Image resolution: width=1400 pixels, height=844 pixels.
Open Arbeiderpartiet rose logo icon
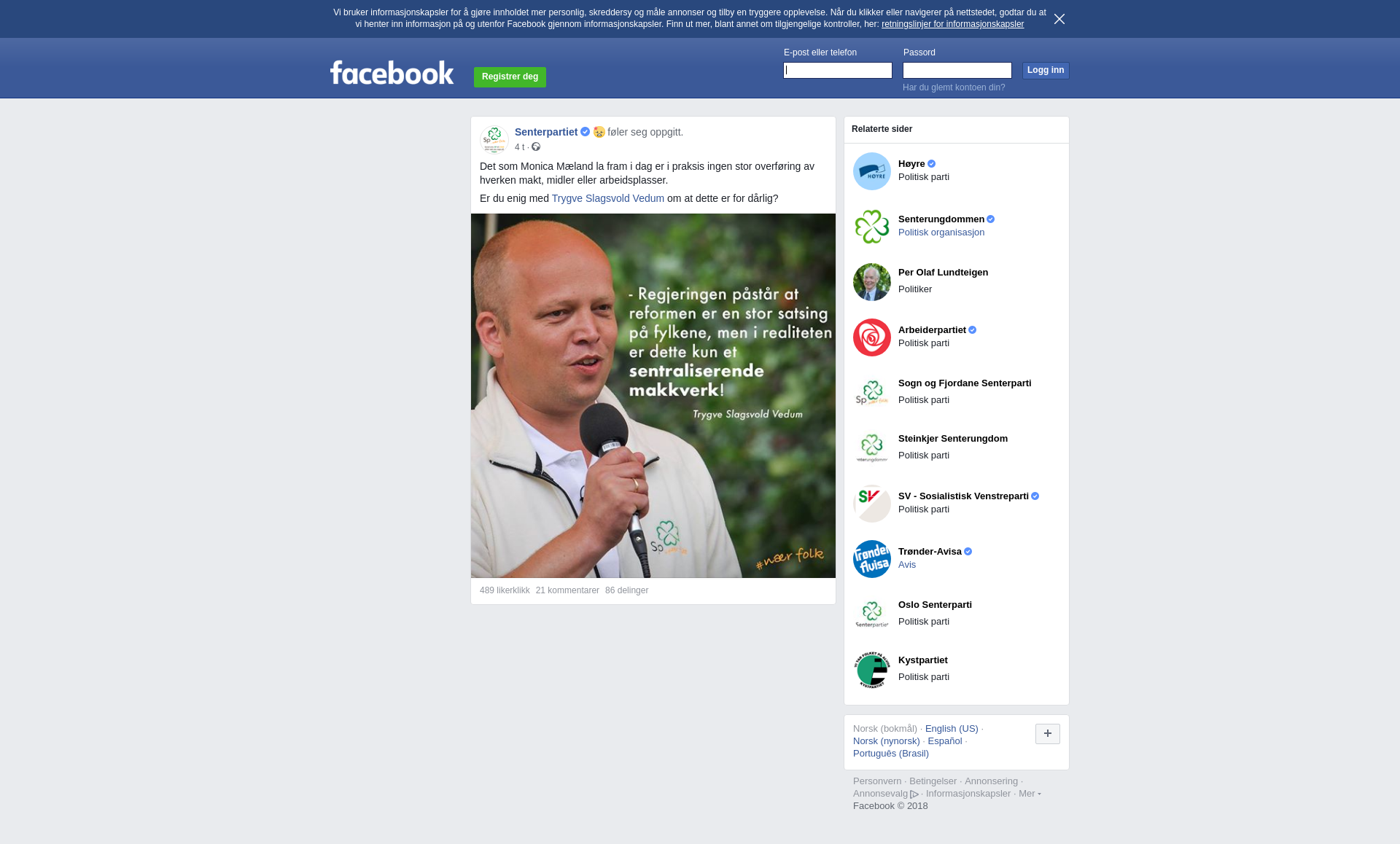[x=872, y=337]
